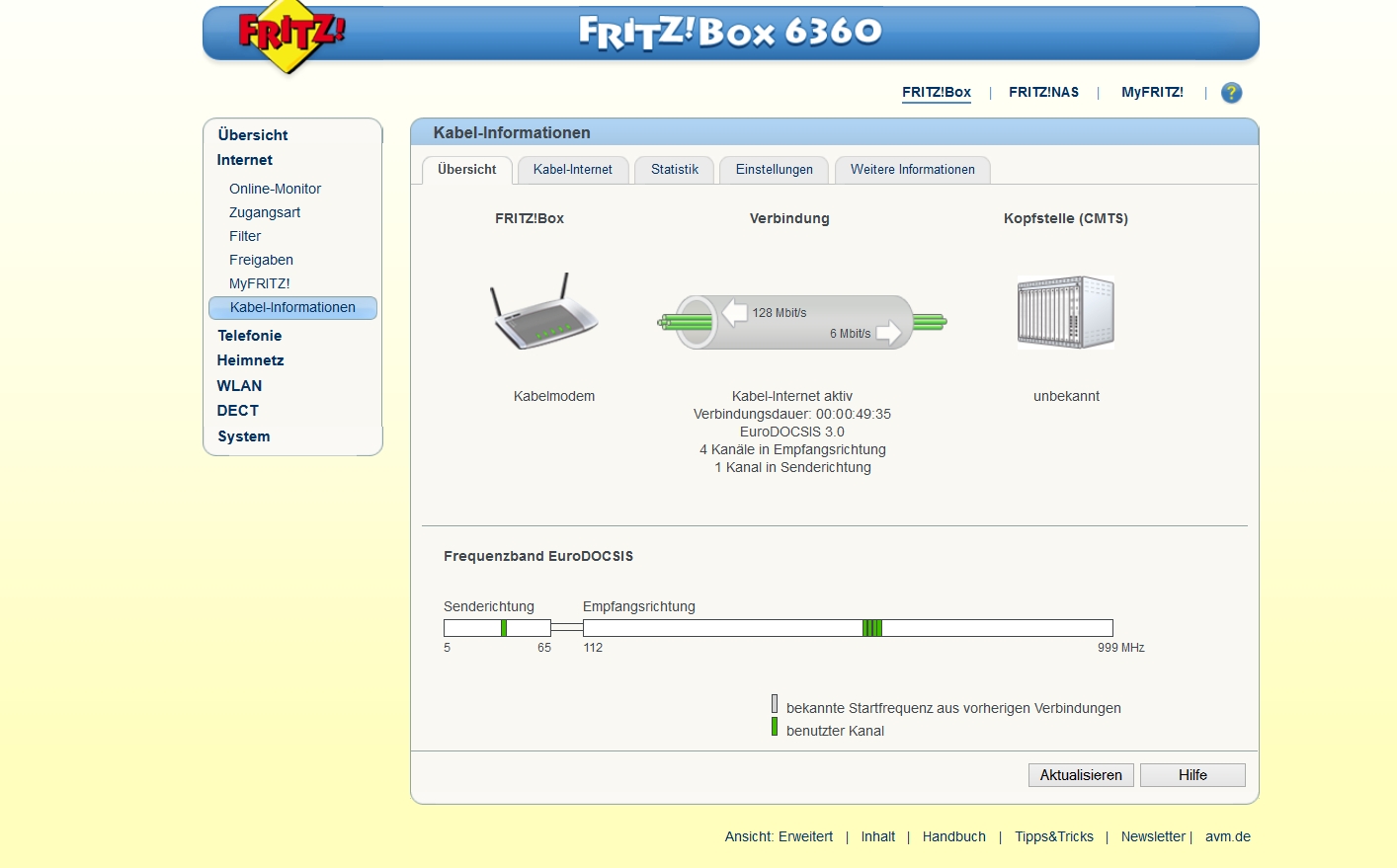1397x868 pixels.
Task: Open help via the blue question mark icon
Action: pyautogui.click(x=1231, y=93)
